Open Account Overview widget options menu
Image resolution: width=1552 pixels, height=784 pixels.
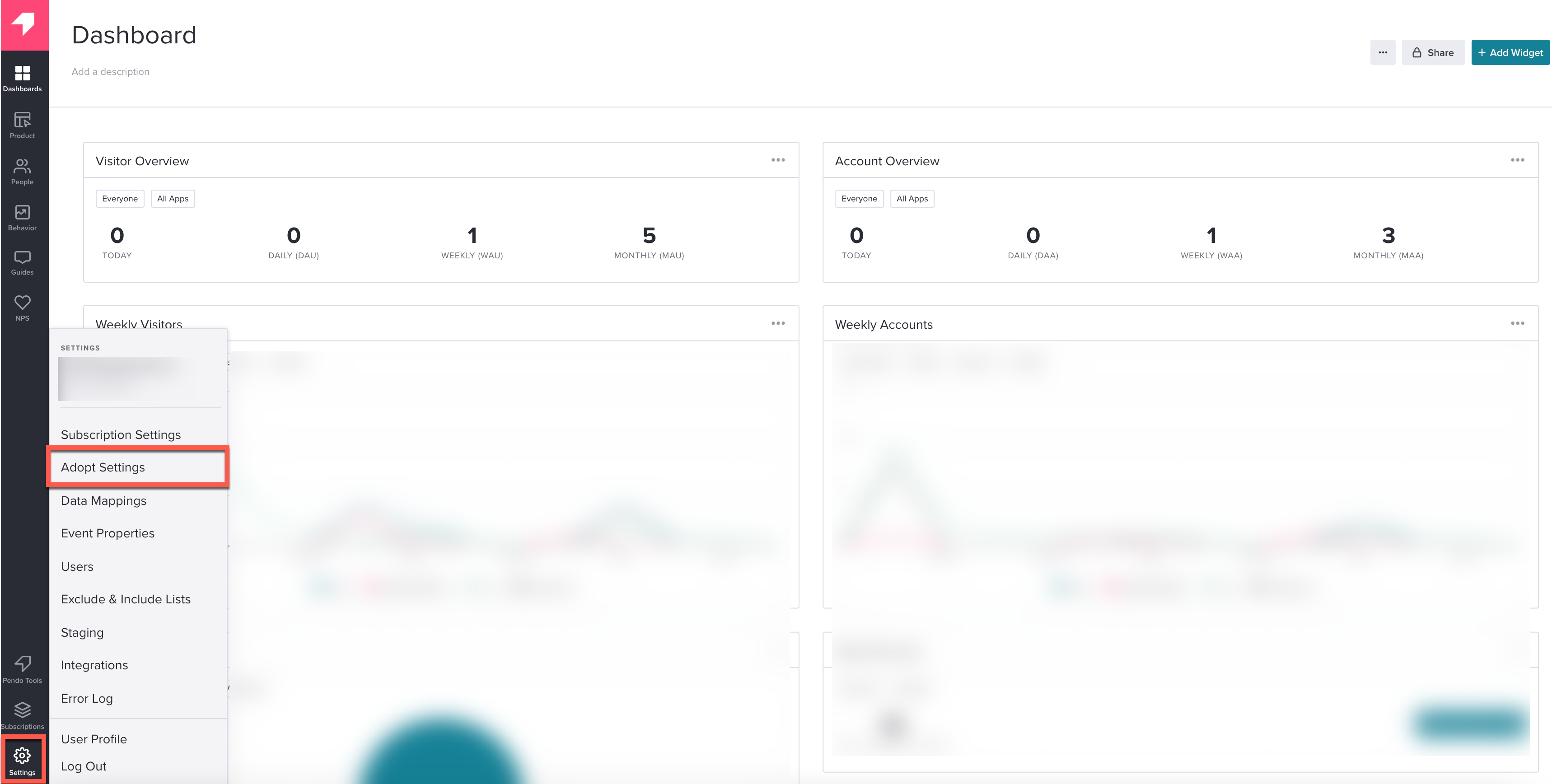(1517, 160)
